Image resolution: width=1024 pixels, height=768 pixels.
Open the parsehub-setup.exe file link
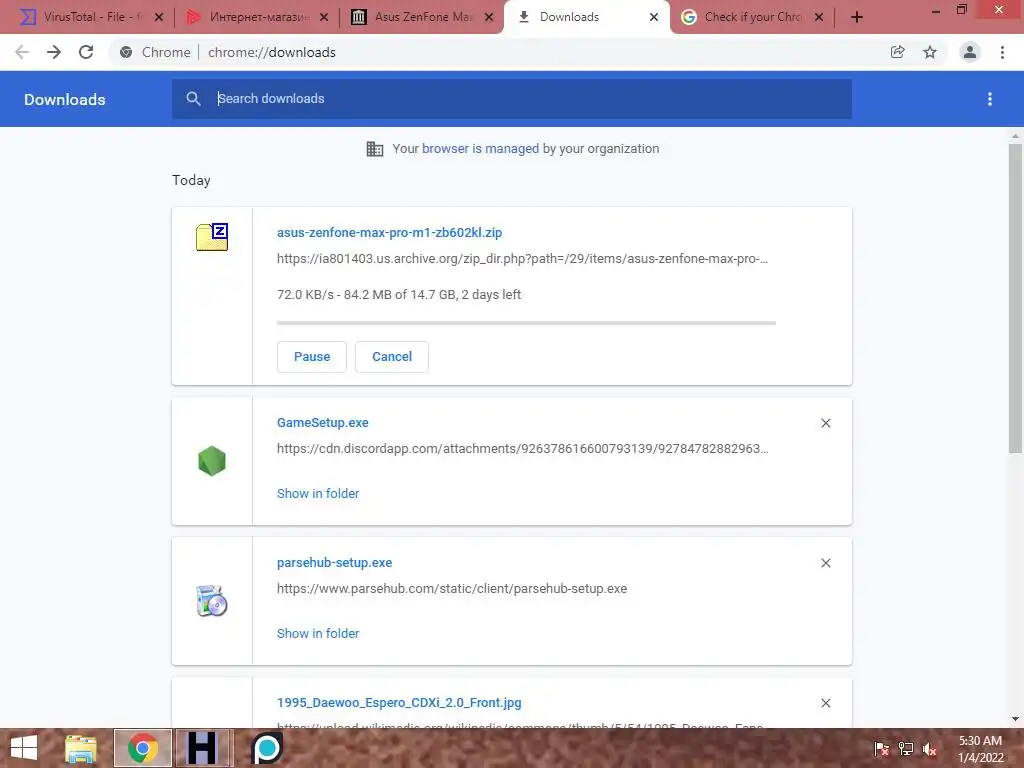pyautogui.click(x=334, y=562)
